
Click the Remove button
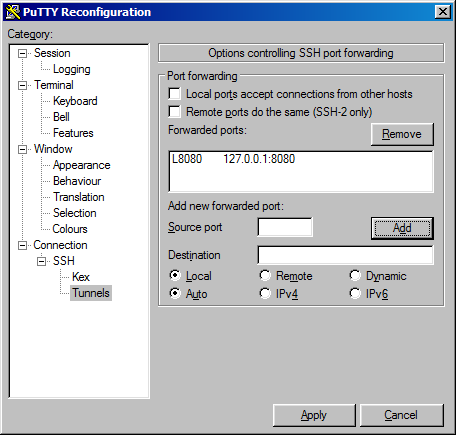click(402, 134)
